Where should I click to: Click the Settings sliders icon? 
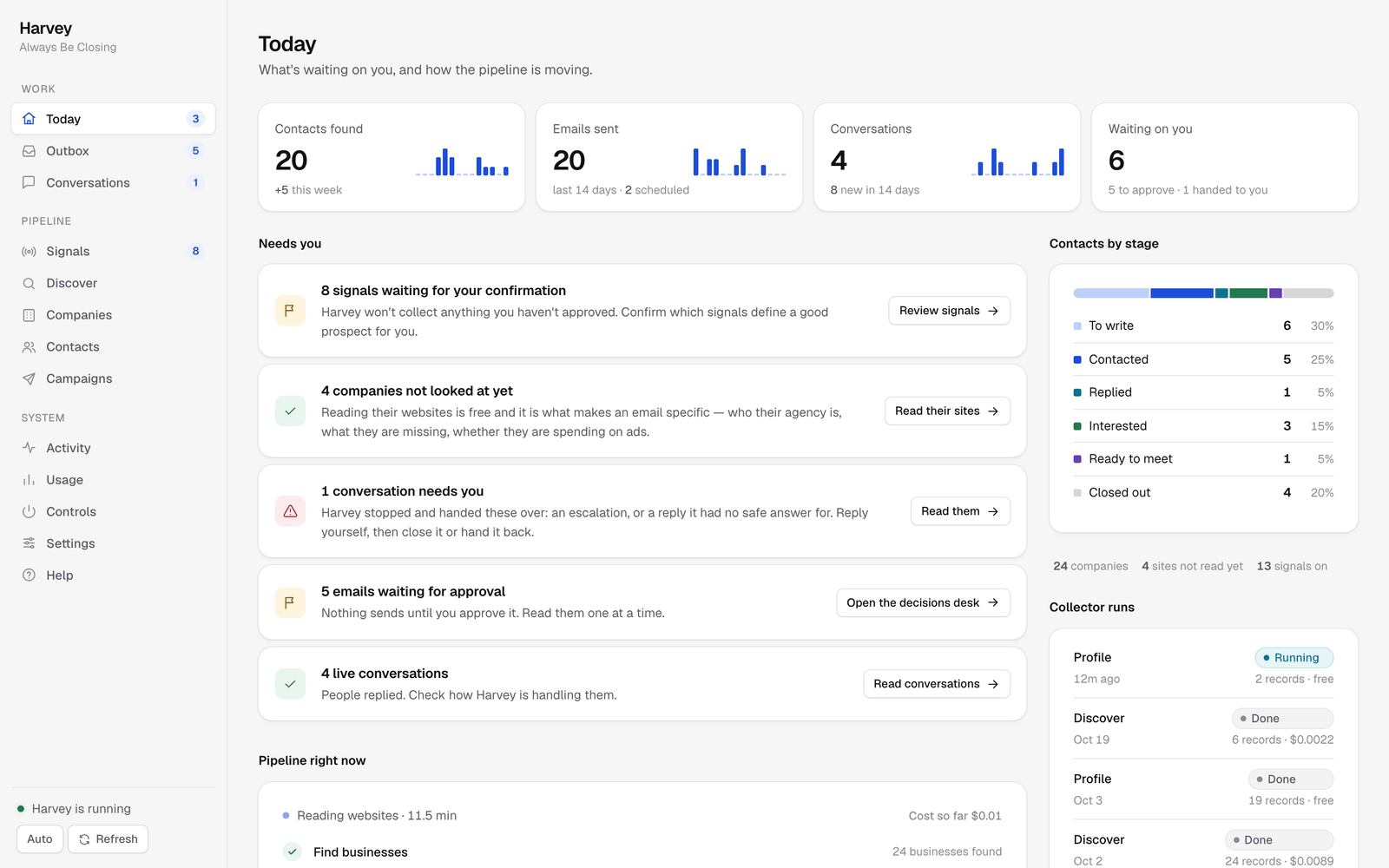point(29,543)
